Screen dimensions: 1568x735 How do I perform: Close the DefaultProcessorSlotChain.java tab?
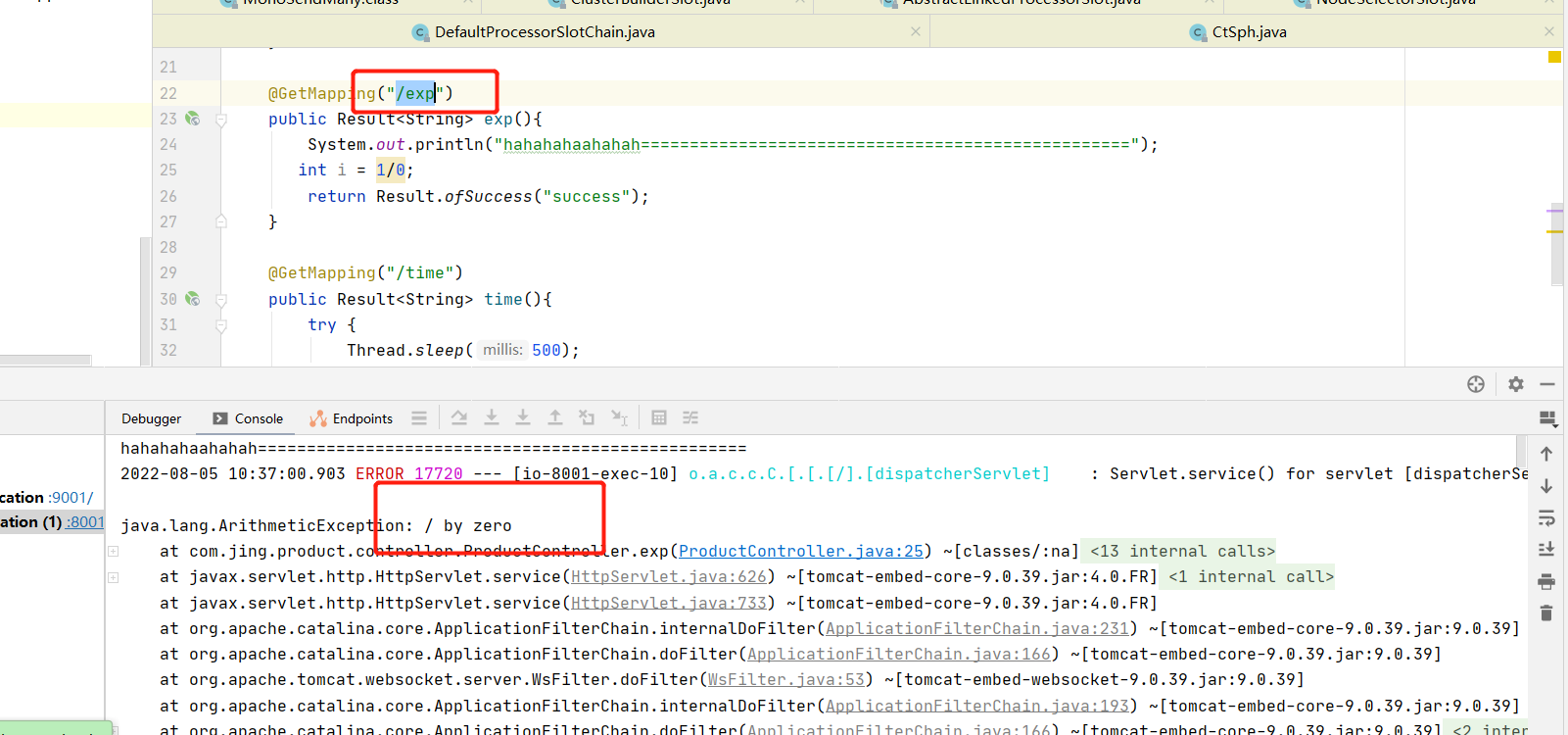coord(916,31)
